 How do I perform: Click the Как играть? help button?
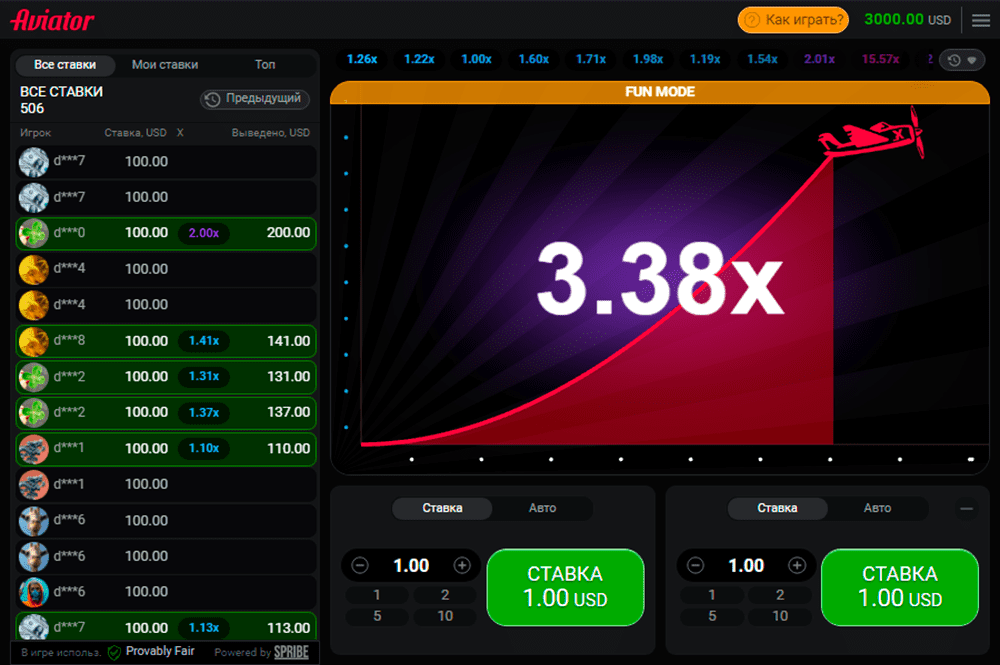793,20
